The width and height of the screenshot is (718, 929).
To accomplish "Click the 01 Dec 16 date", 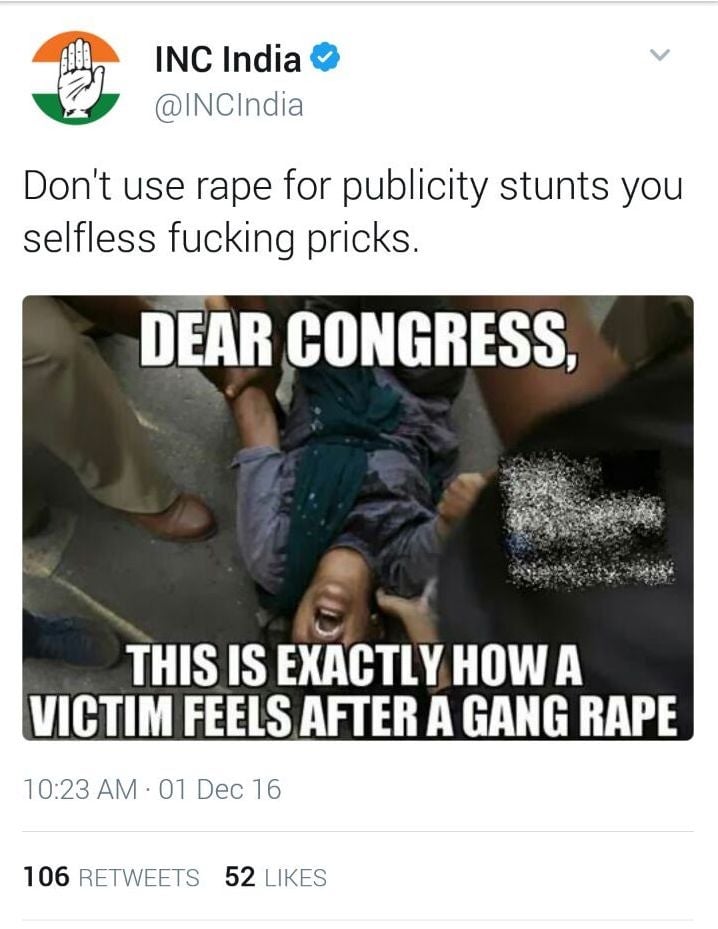I will click(220, 789).
